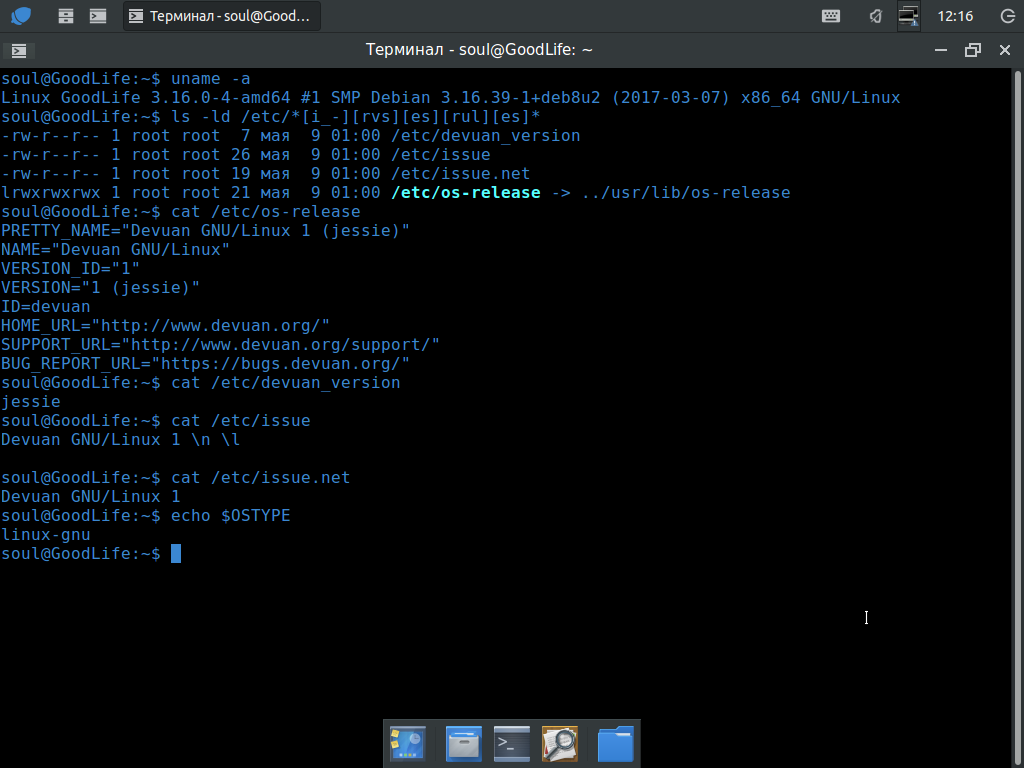Open the blue folder dock icon
This screenshot has height=768, width=1024.
(x=615, y=744)
